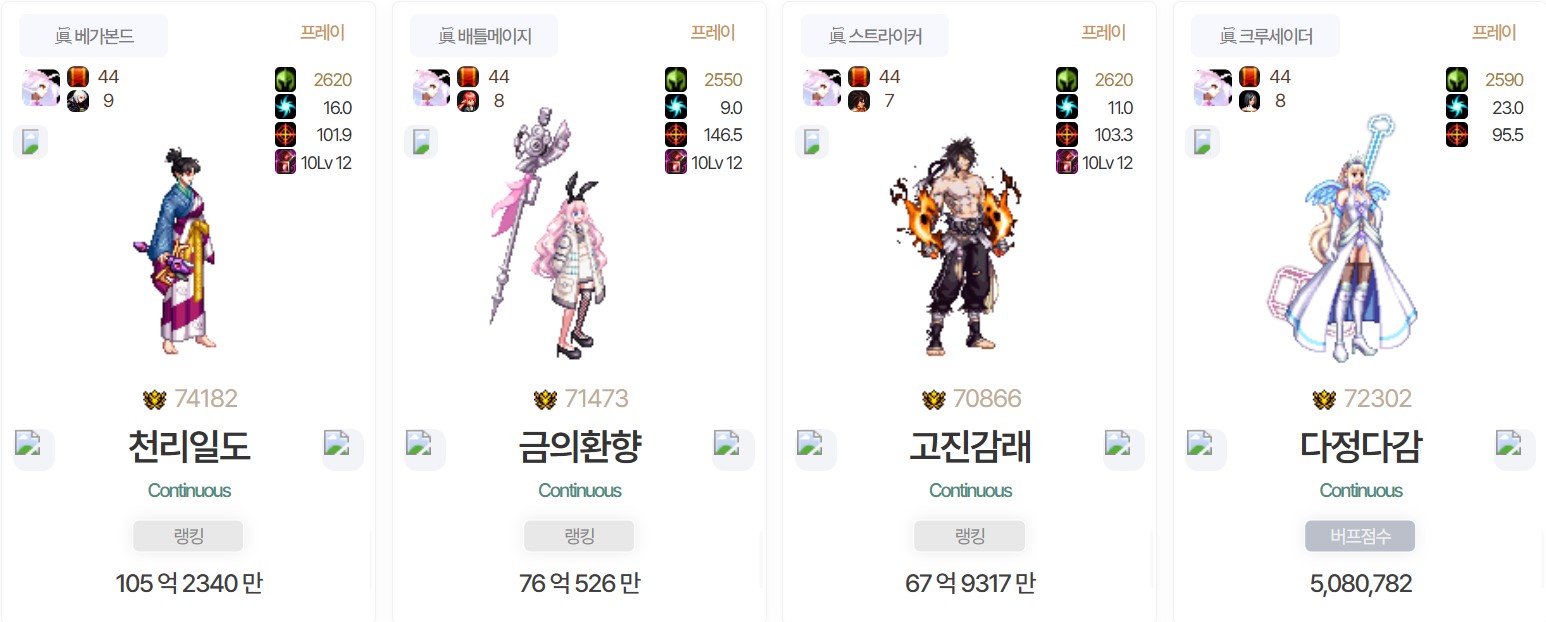Click the red crosshair icon beside 103.3
This screenshot has height=622, width=1546.
[1068, 135]
